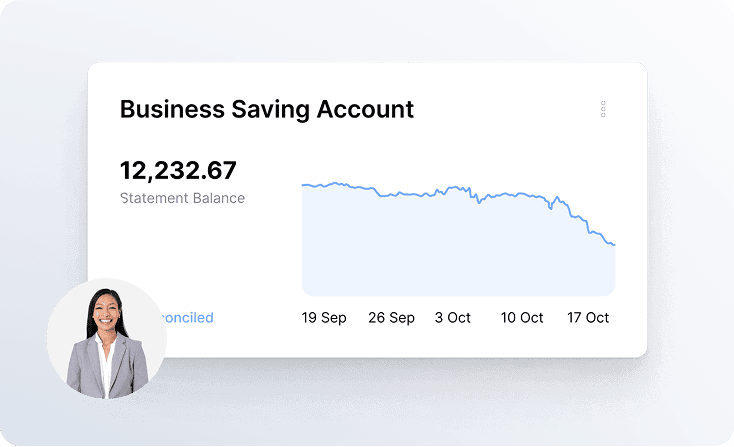Select the 19 Sep date label
Viewport: 734px width, 447px height.
click(x=324, y=317)
